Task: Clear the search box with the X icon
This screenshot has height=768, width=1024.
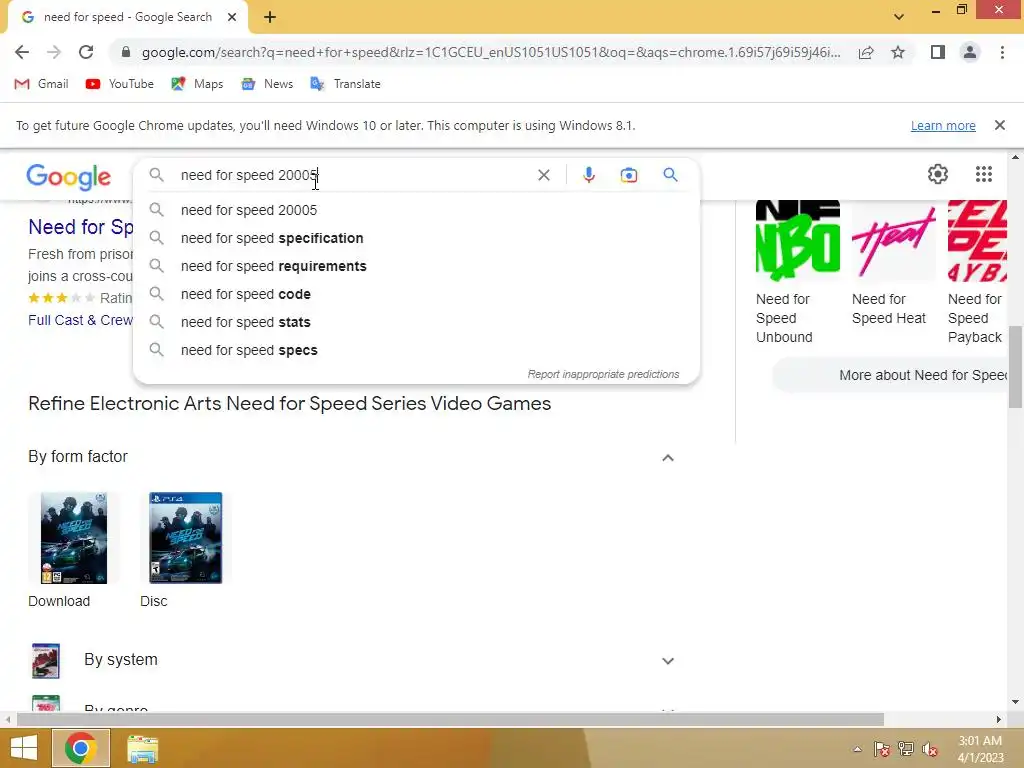Action: pos(543,175)
